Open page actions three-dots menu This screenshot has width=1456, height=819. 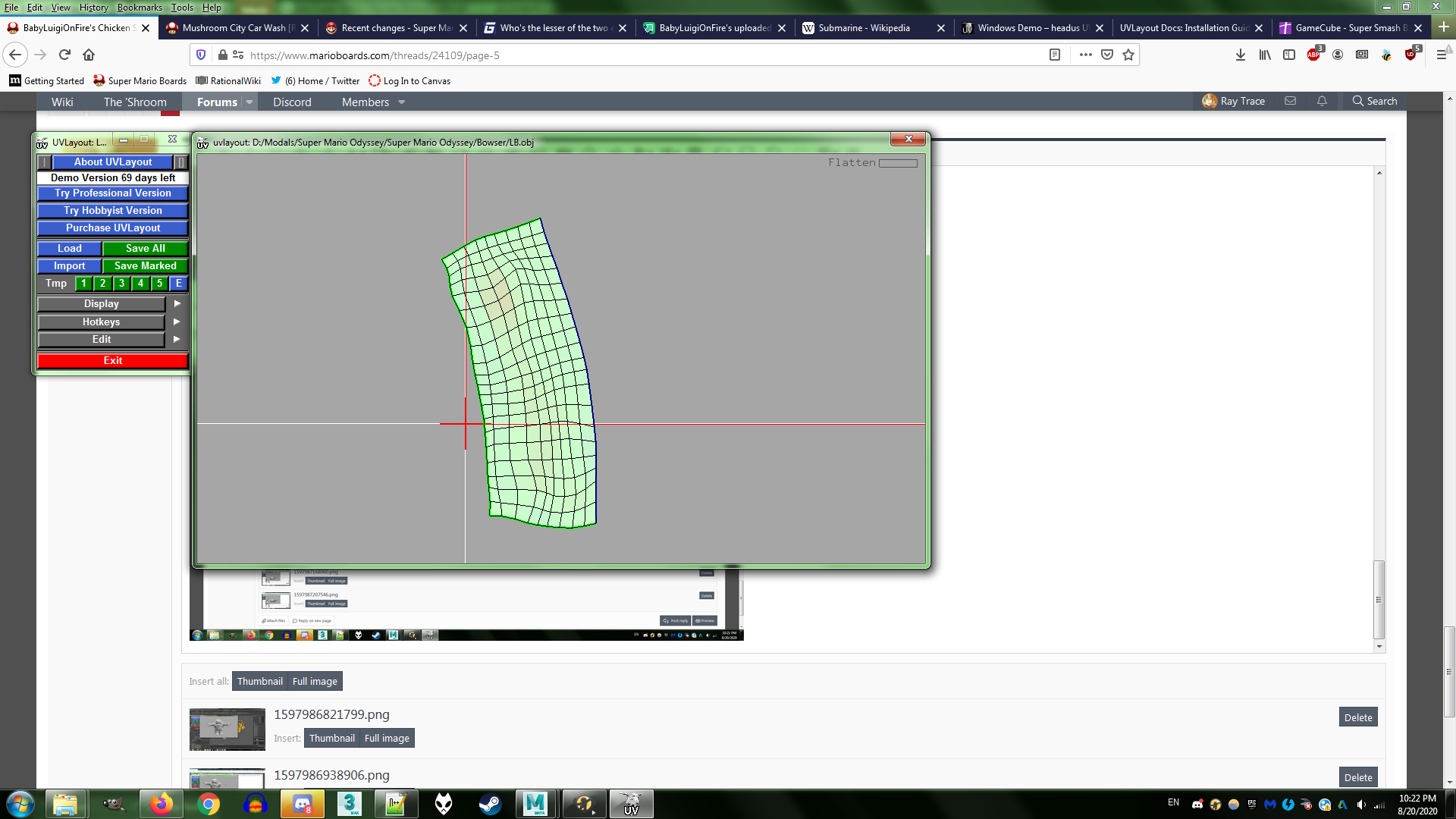(1086, 55)
